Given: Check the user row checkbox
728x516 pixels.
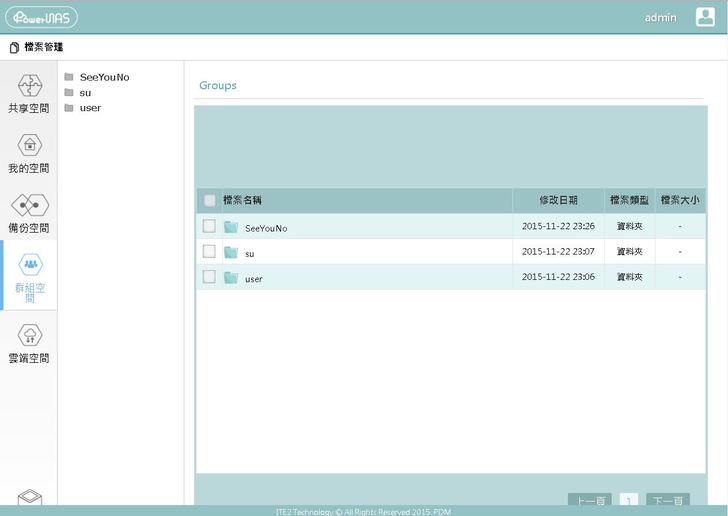Looking at the screenshot, I should click(209, 277).
